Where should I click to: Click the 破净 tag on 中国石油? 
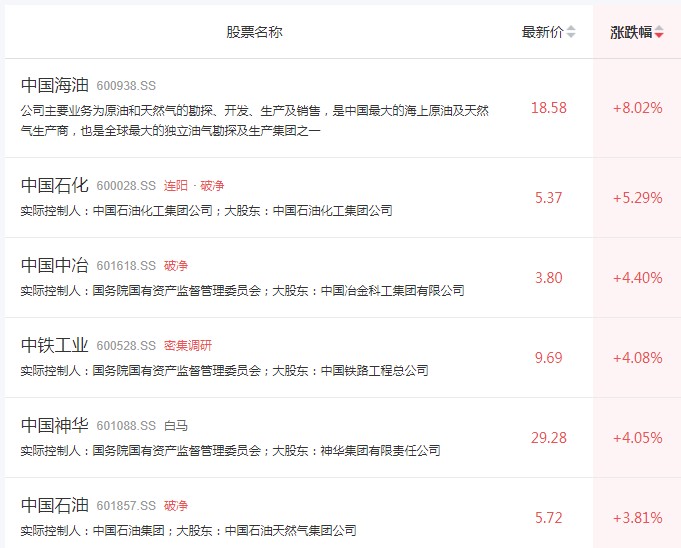(x=175, y=505)
